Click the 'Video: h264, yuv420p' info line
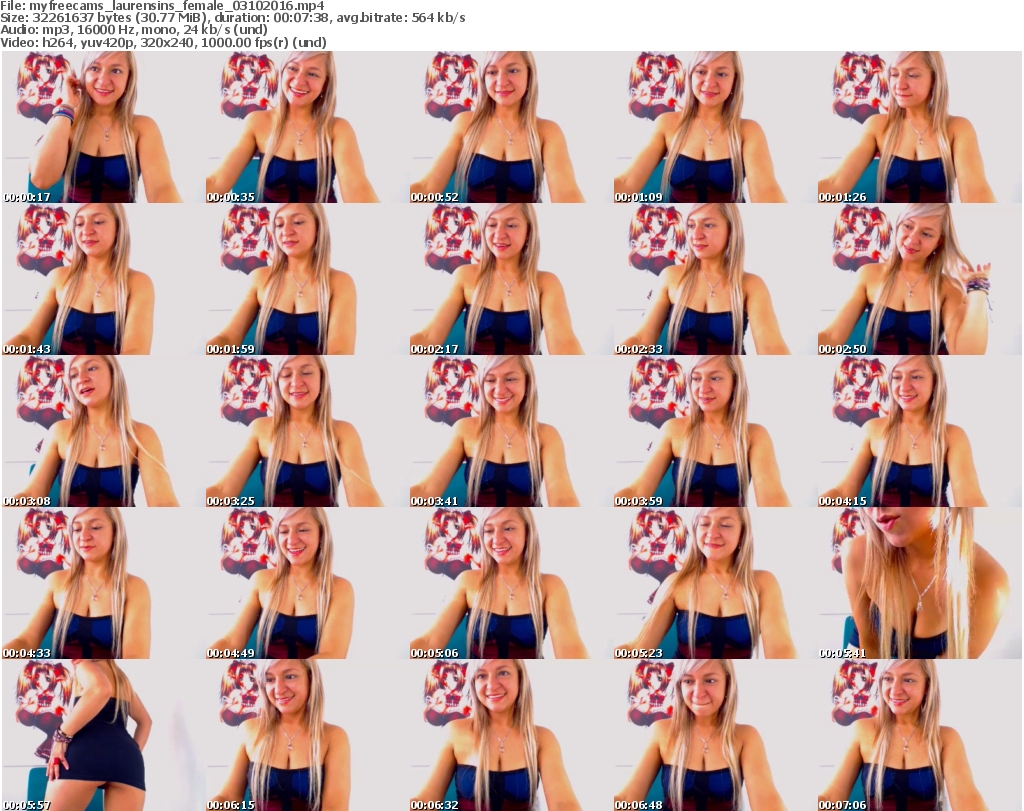1024x811 pixels. click(163, 42)
